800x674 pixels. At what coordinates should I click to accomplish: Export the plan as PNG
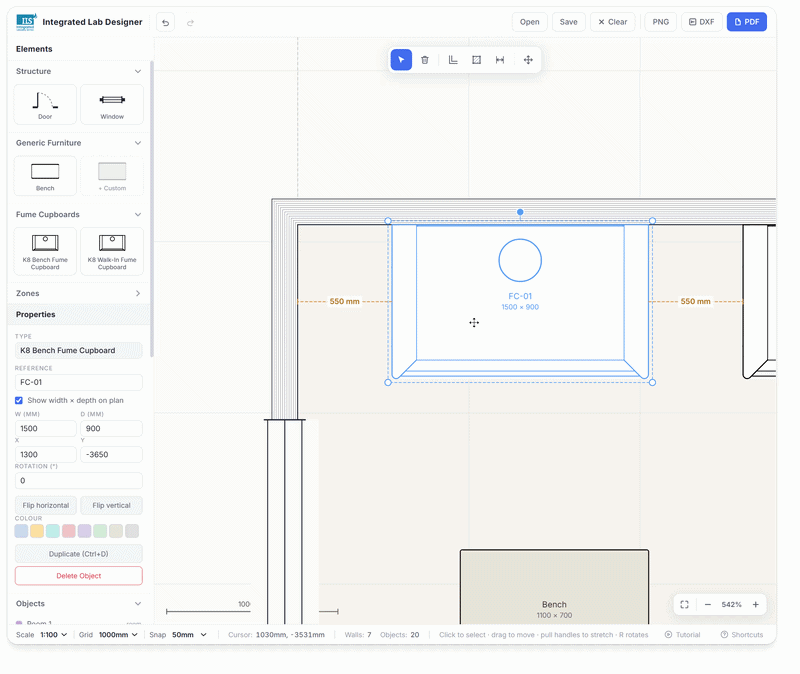[x=661, y=22]
